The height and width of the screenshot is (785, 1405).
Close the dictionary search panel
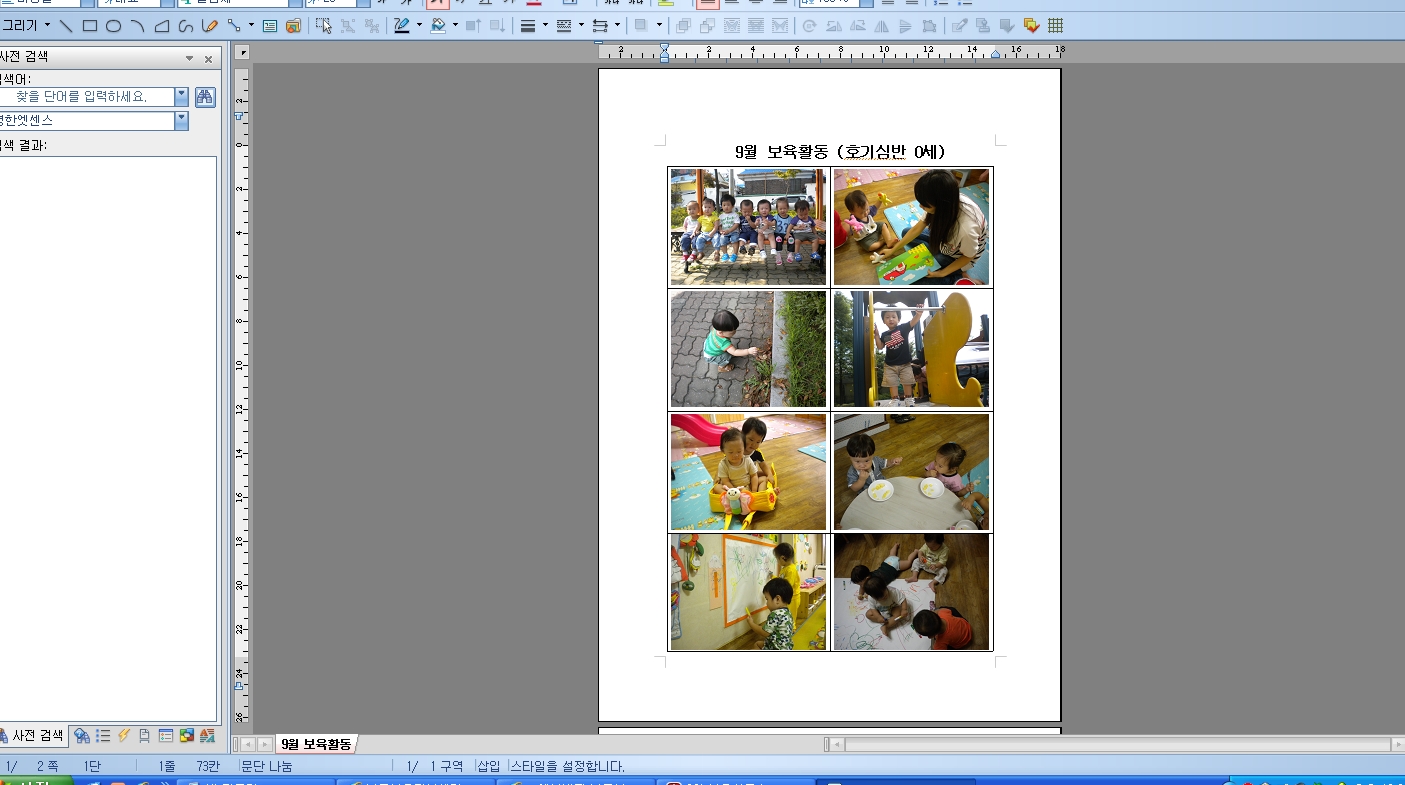(x=208, y=59)
